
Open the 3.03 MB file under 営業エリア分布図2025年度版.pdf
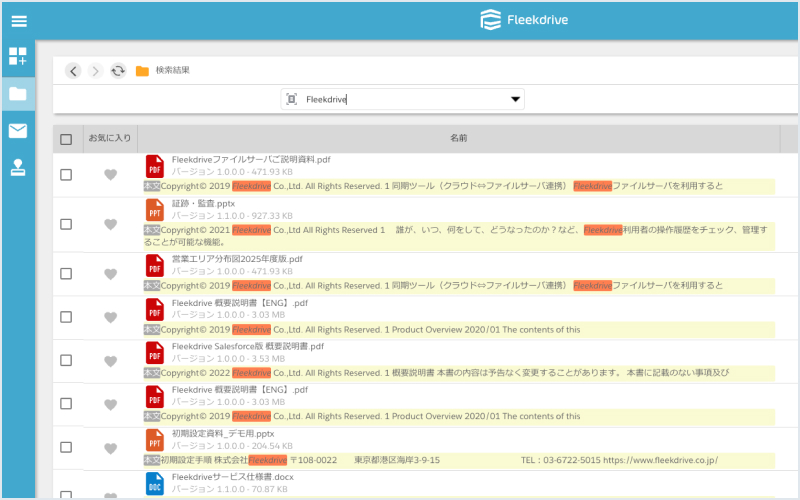click(x=240, y=303)
